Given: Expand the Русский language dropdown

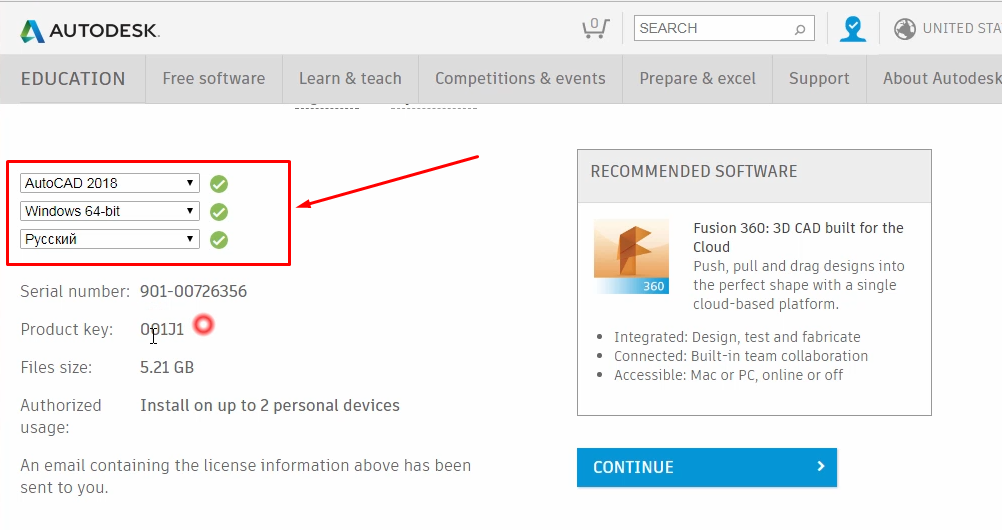Looking at the screenshot, I should (x=110, y=239).
